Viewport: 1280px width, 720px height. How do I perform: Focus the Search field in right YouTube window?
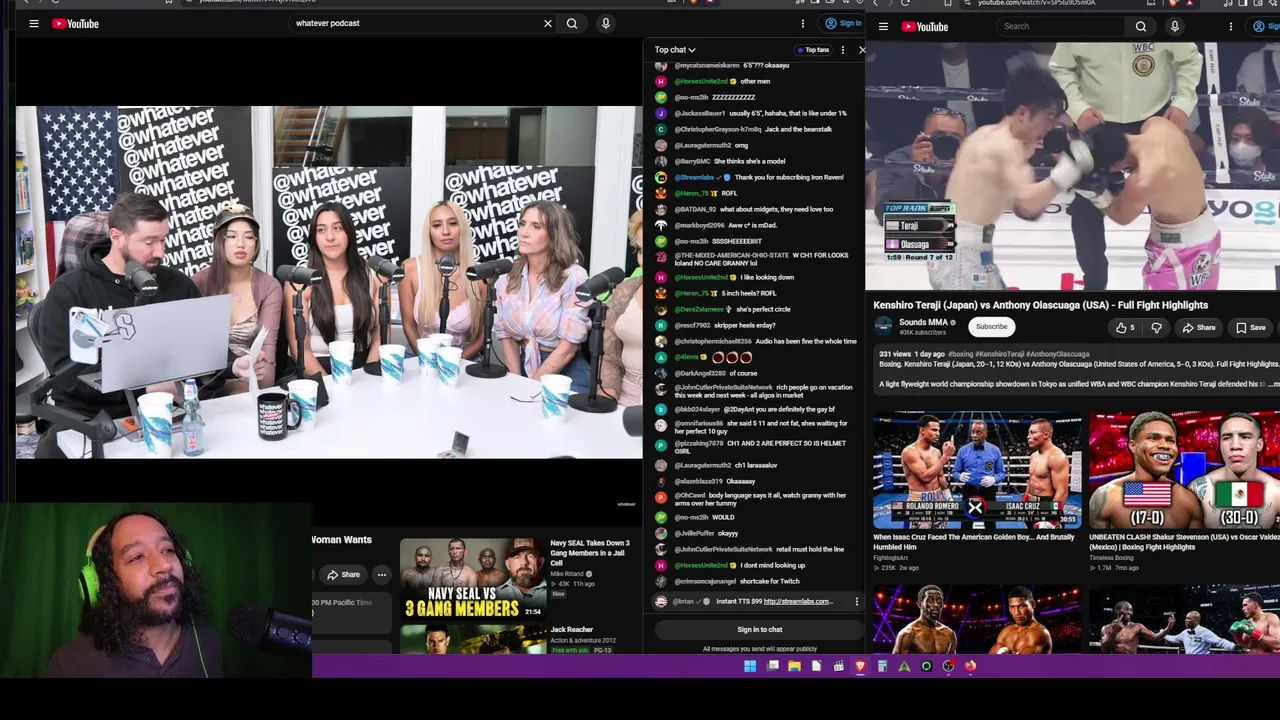pyautogui.click(x=1061, y=26)
